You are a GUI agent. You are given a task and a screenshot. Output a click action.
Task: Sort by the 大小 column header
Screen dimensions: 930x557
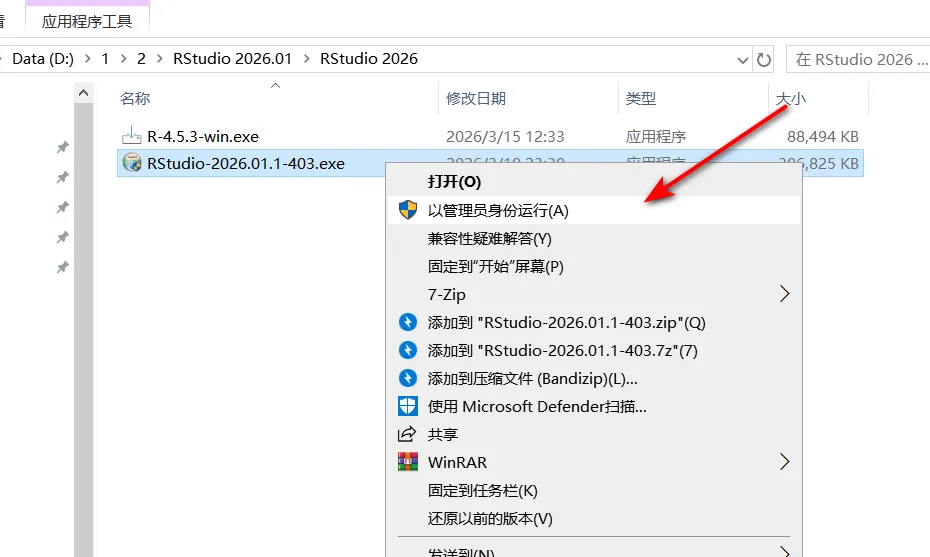[x=791, y=98]
